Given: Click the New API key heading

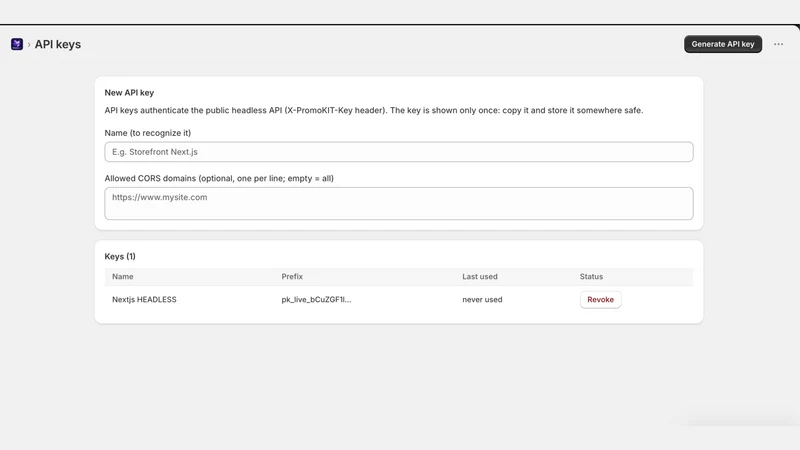Looking at the screenshot, I should click(x=129, y=93).
